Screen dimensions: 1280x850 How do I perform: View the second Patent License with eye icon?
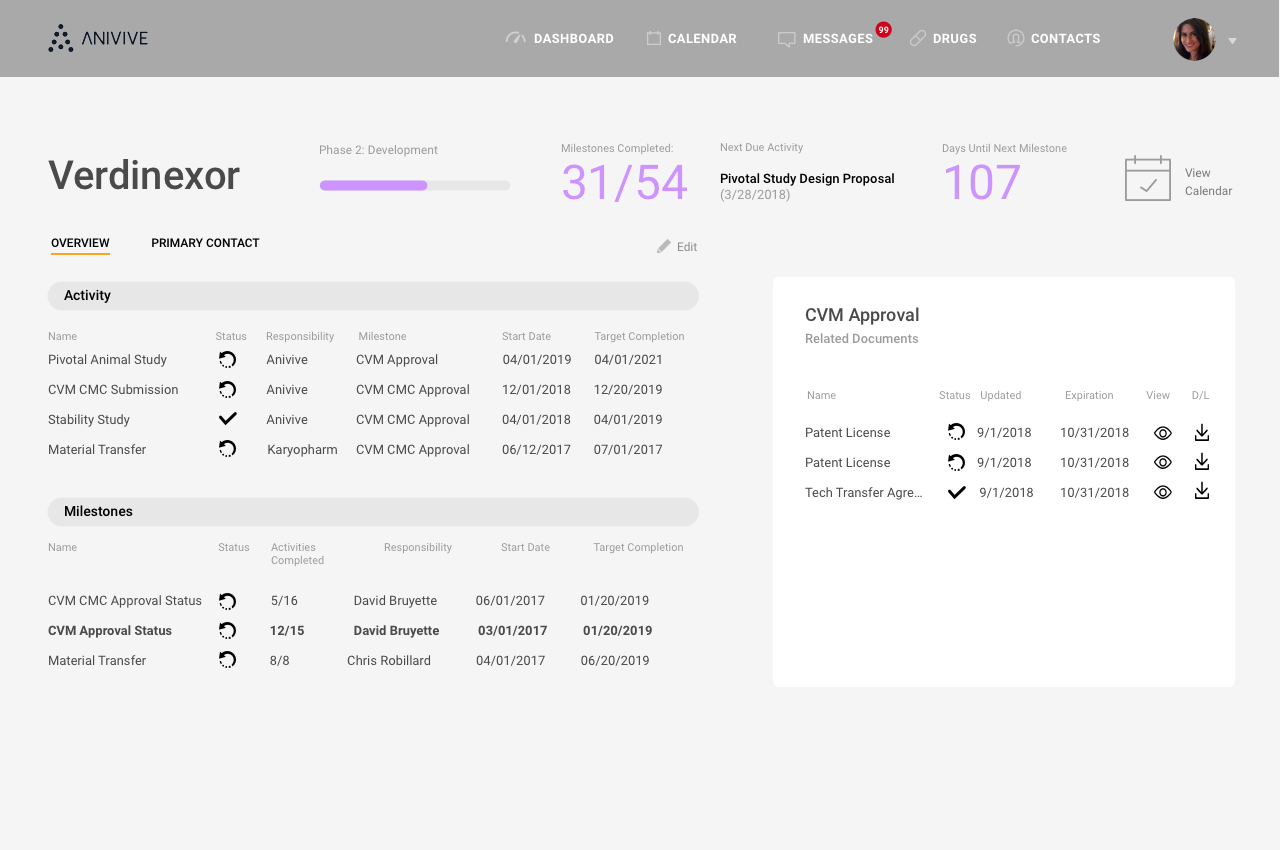pos(1162,463)
